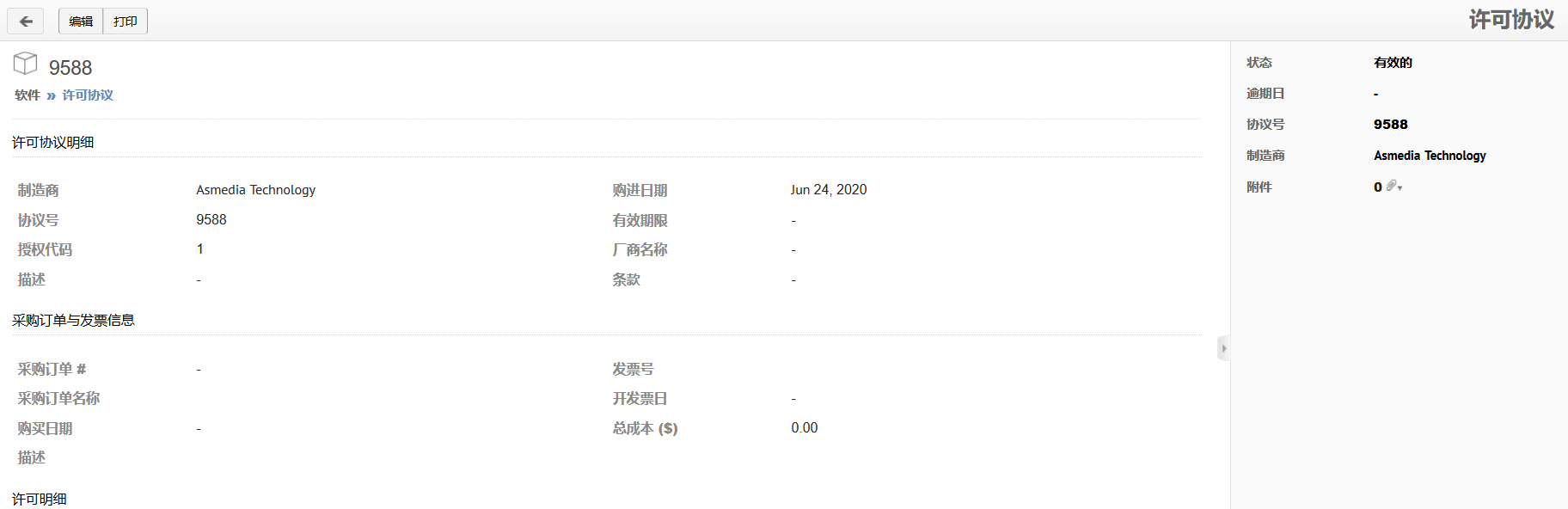1568x509 pixels.
Task: Select the 条款 label
Action: pyautogui.click(x=626, y=280)
